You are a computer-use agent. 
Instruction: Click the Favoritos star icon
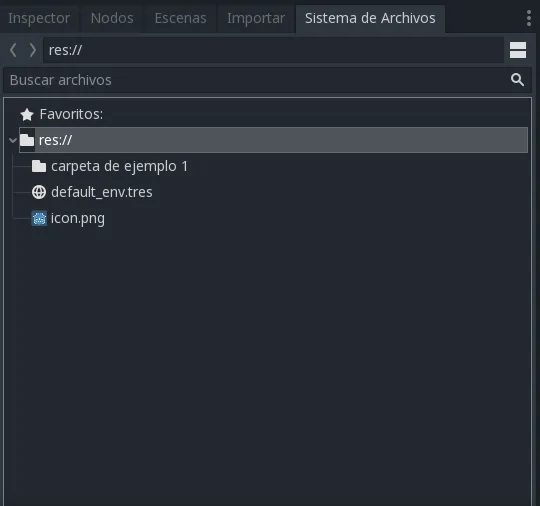[27, 114]
